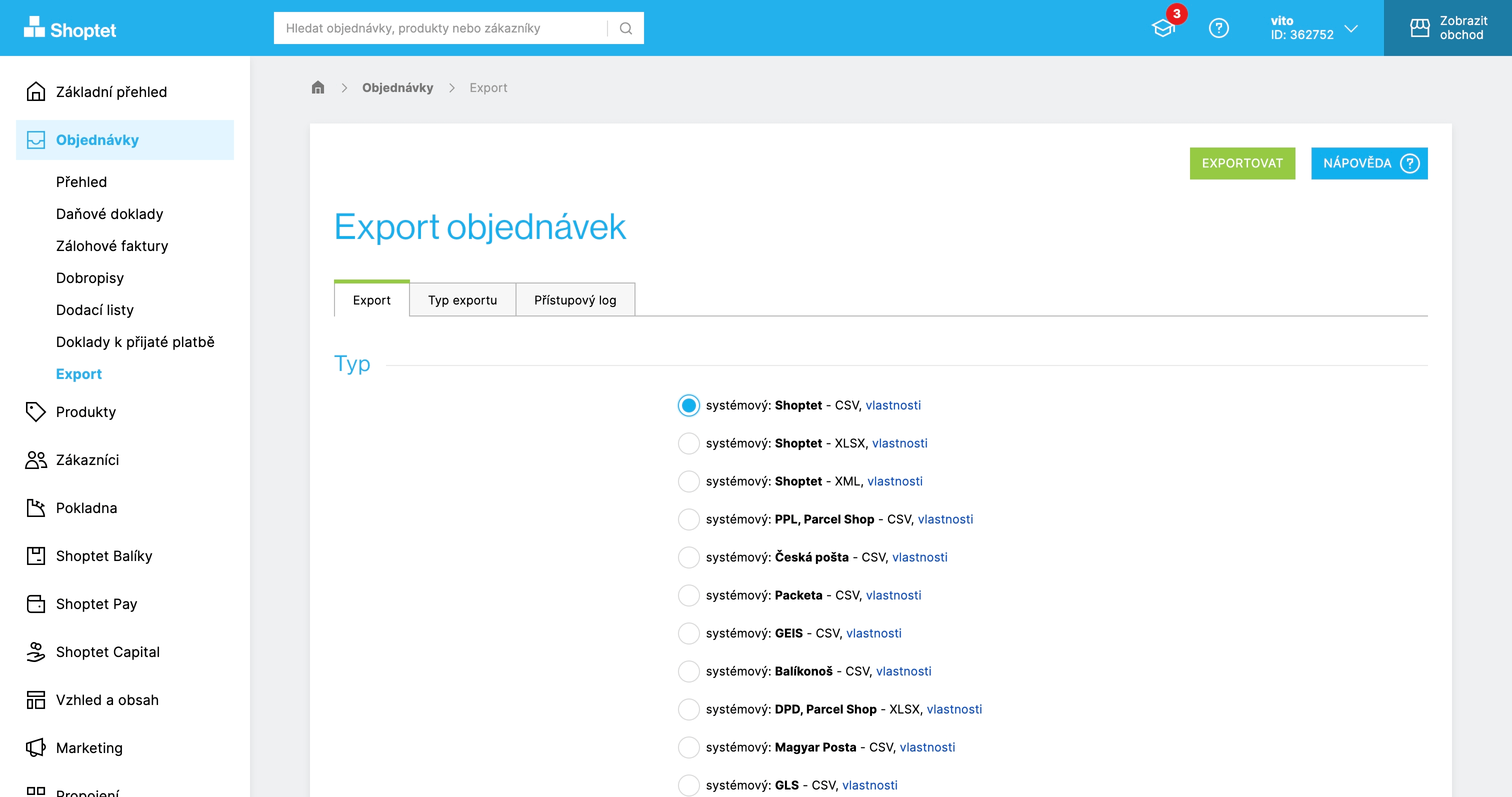Click the search magnifier icon
This screenshot has height=797, width=1512.
pyautogui.click(x=625, y=28)
